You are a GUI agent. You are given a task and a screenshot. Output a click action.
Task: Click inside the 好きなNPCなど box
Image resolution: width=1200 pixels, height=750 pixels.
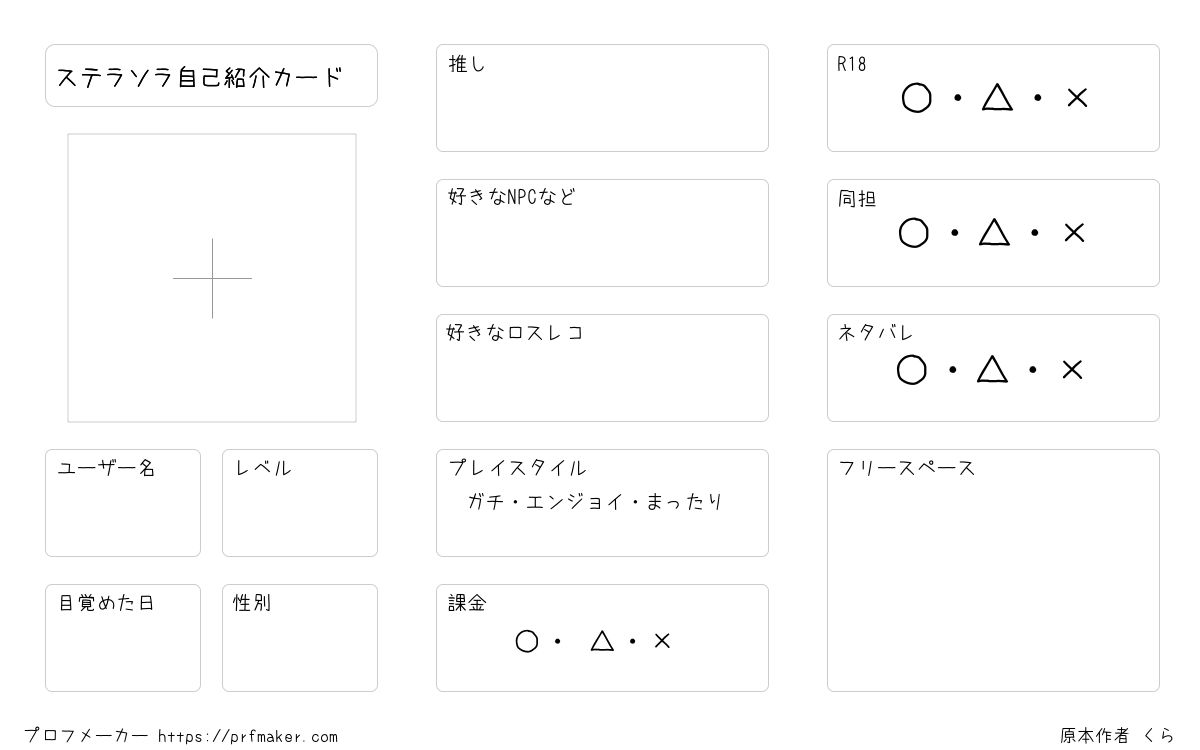click(602, 233)
